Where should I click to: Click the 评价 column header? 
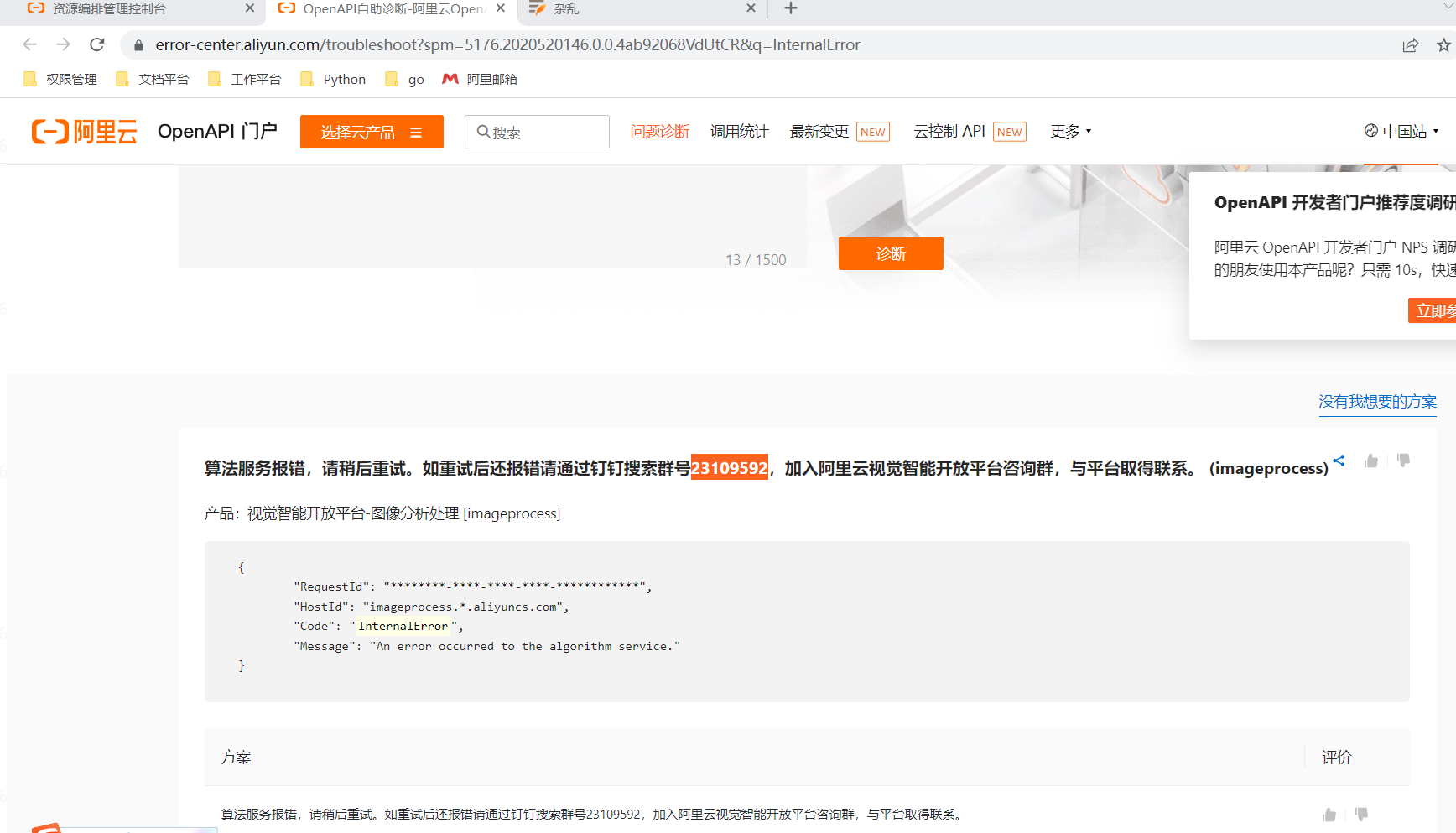pyautogui.click(x=1337, y=758)
